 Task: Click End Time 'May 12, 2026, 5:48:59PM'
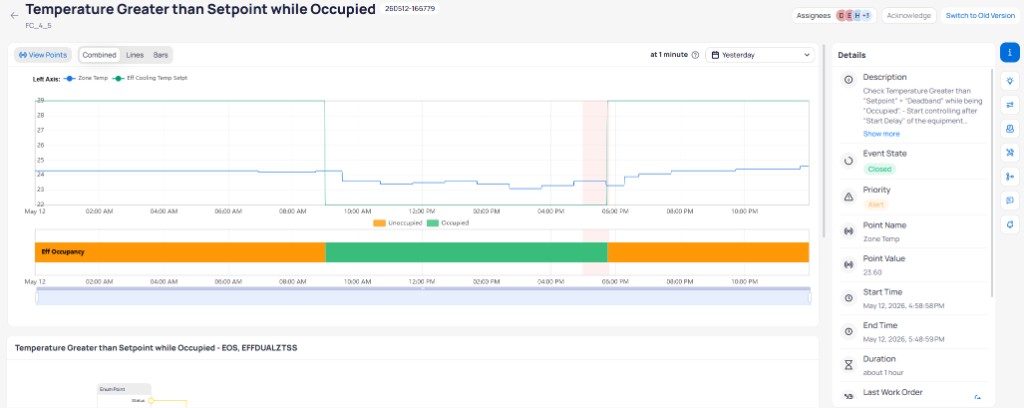903,339
